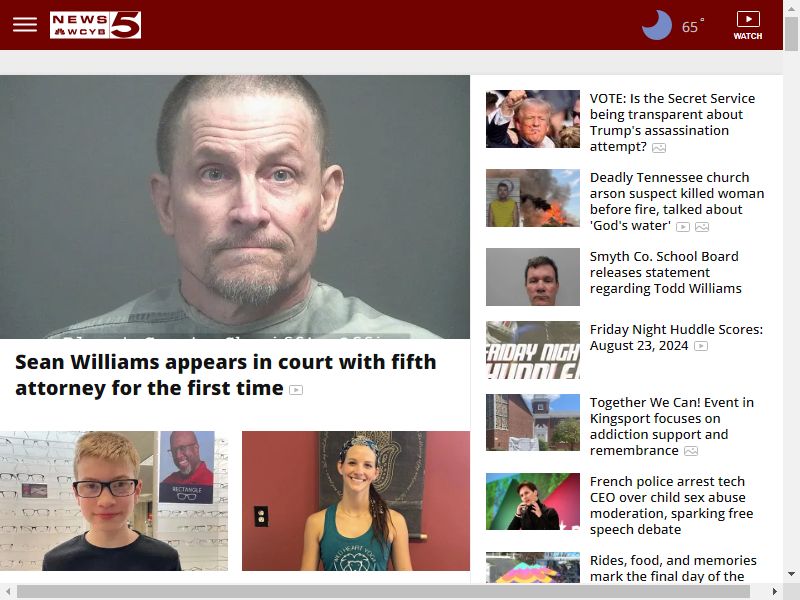The width and height of the screenshot is (800, 600).
Task: Open the 65 degree temperature reading
Action: point(692,26)
